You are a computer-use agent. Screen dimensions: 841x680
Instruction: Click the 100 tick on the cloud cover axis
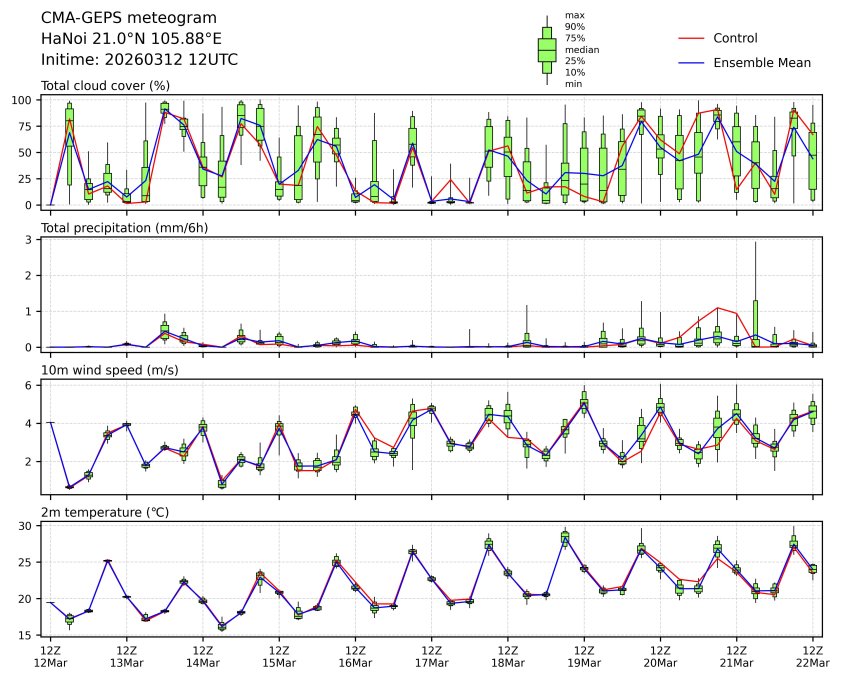coord(24,100)
